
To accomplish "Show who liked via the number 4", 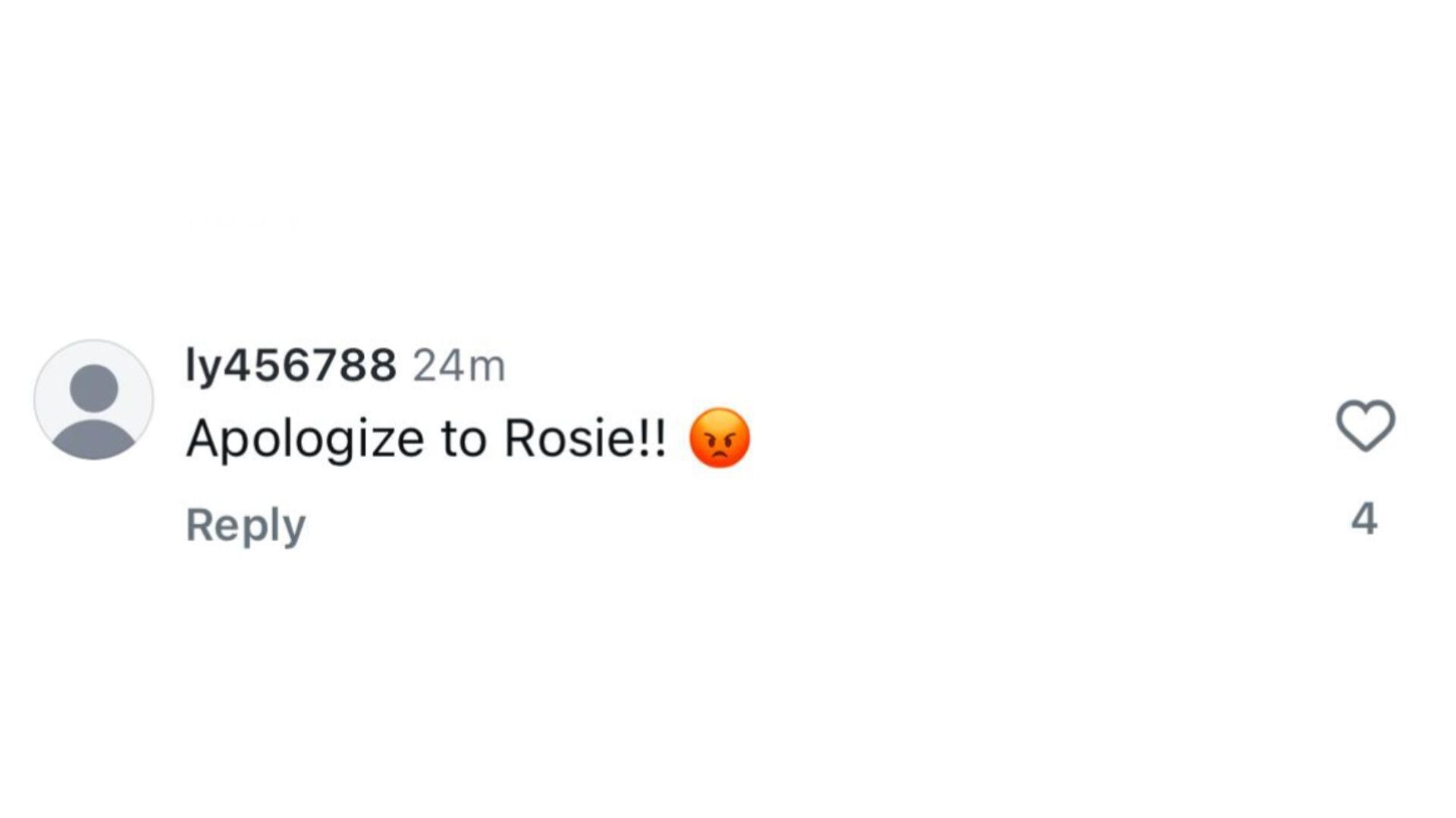I will tap(1364, 520).
